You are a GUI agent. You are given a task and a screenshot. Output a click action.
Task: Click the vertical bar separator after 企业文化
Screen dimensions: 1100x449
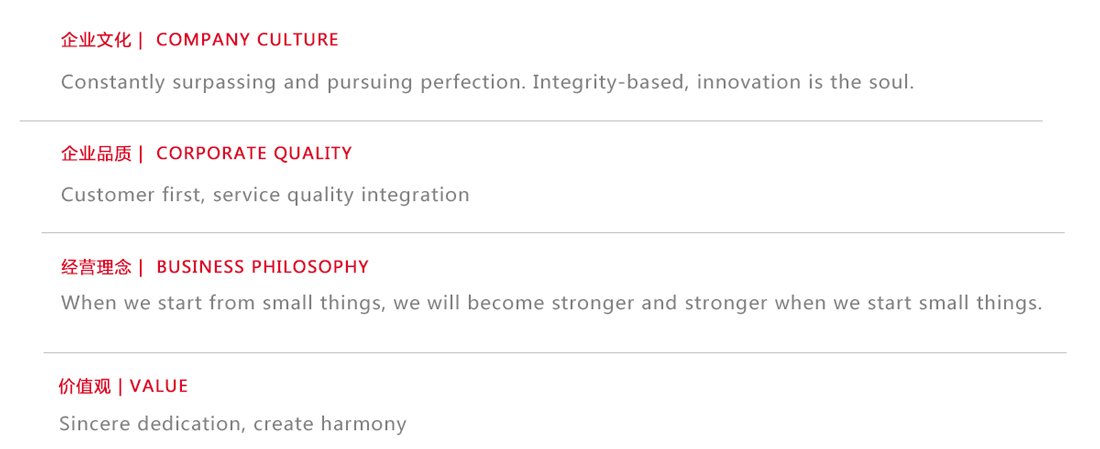pyautogui.click(x=141, y=40)
